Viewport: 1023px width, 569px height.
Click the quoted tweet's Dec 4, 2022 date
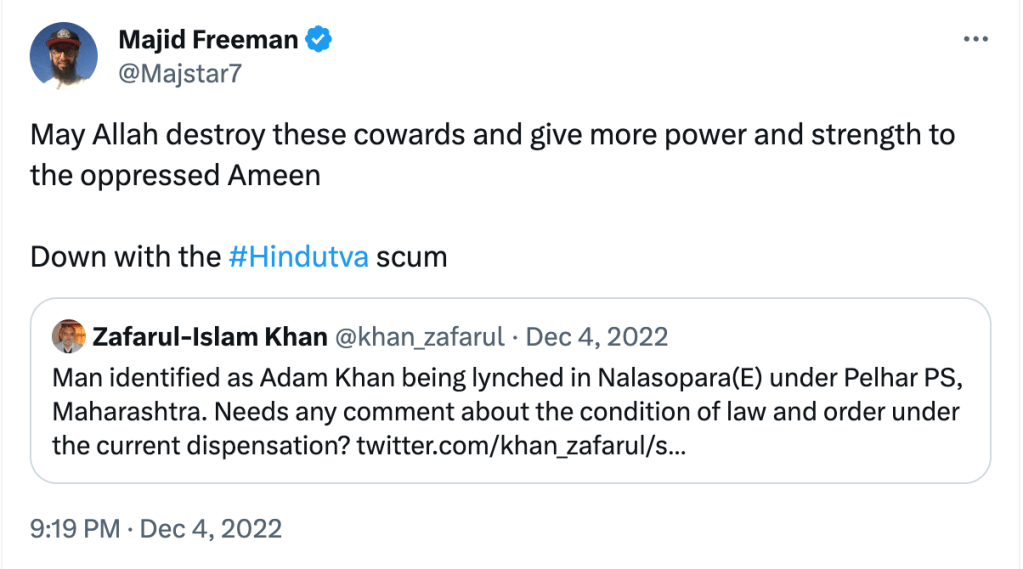[x=597, y=336]
